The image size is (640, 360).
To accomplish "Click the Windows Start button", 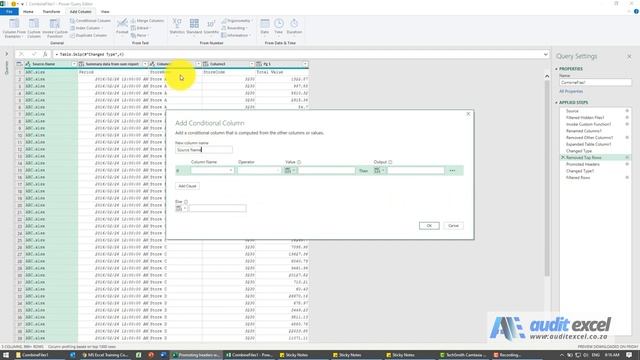I will 6,355.
